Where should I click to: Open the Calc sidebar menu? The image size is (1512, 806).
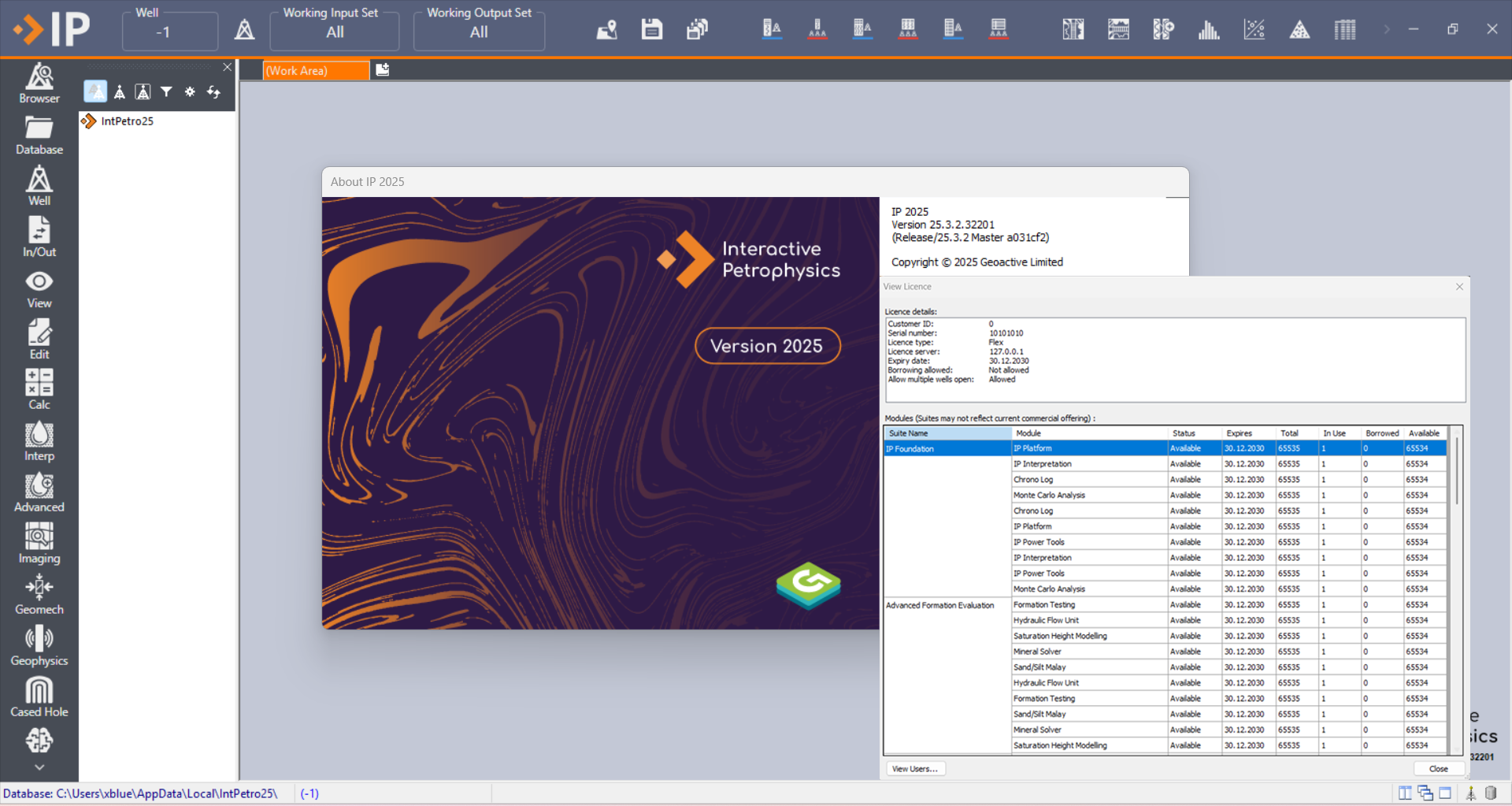pyautogui.click(x=39, y=390)
